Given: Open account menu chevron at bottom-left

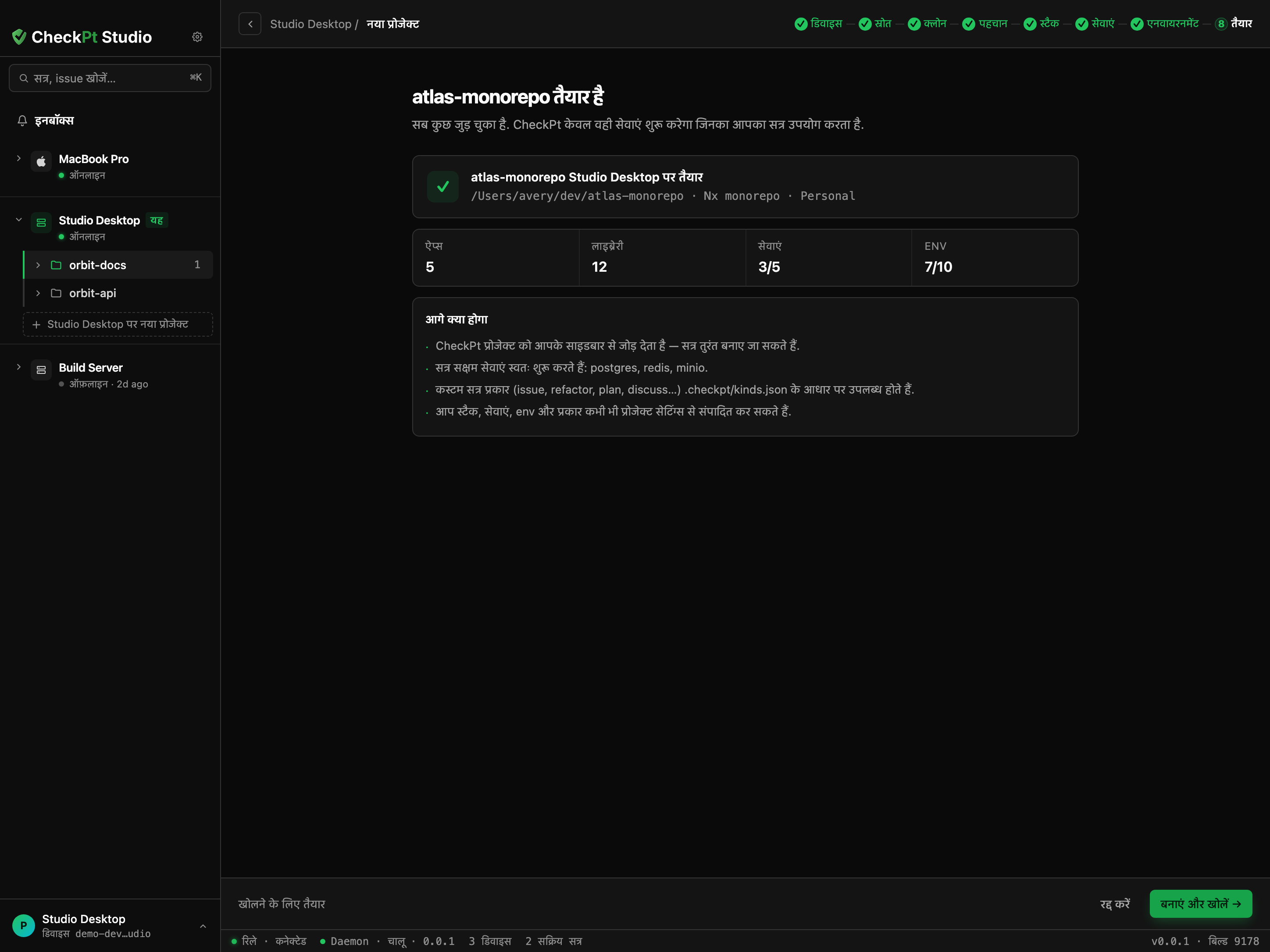Looking at the screenshot, I should pyautogui.click(x=203, y=926).
